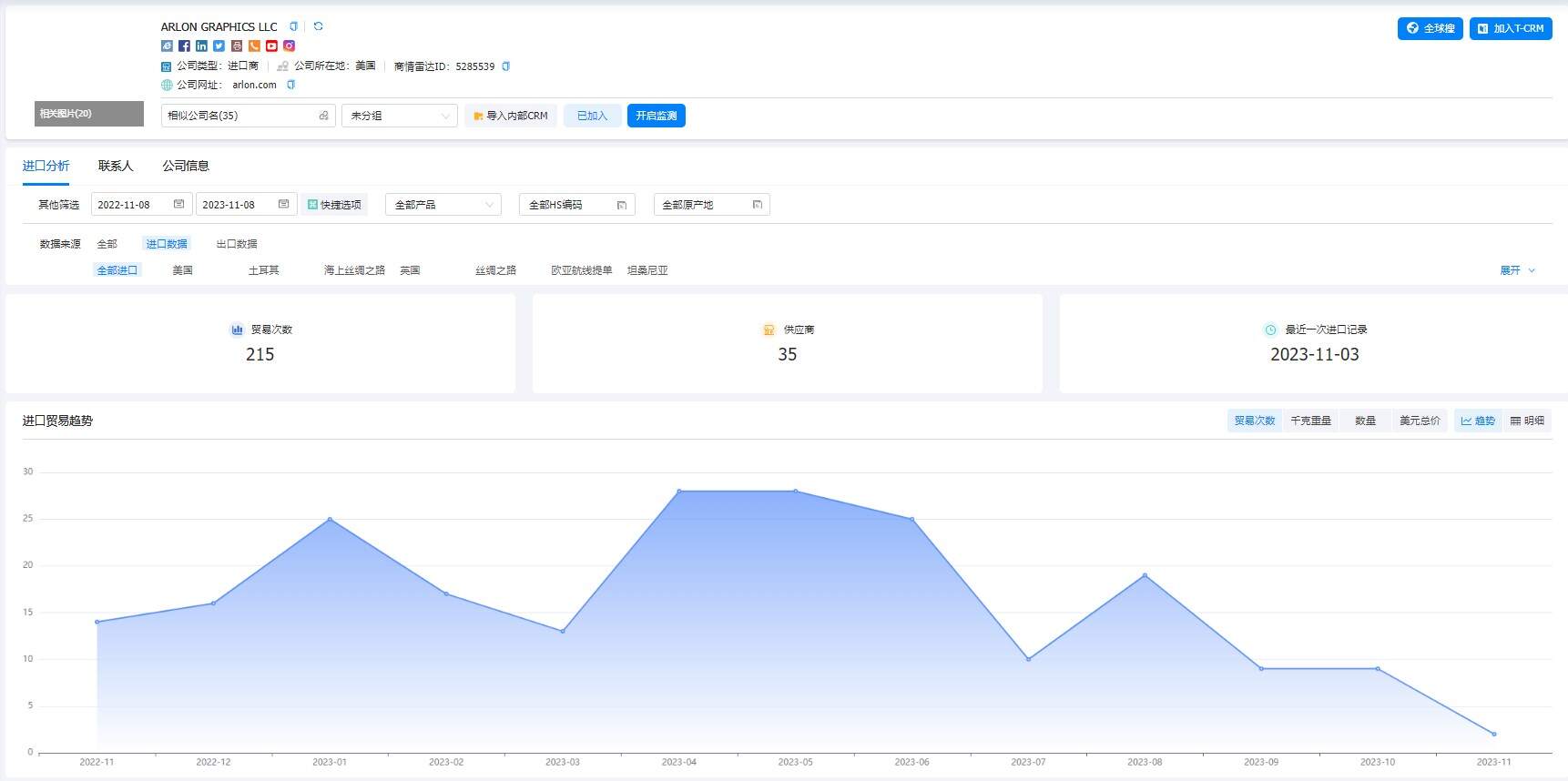Switch to the 联系人 tab
Screen dimensions: 1568x781
click(x=116, y=166)
